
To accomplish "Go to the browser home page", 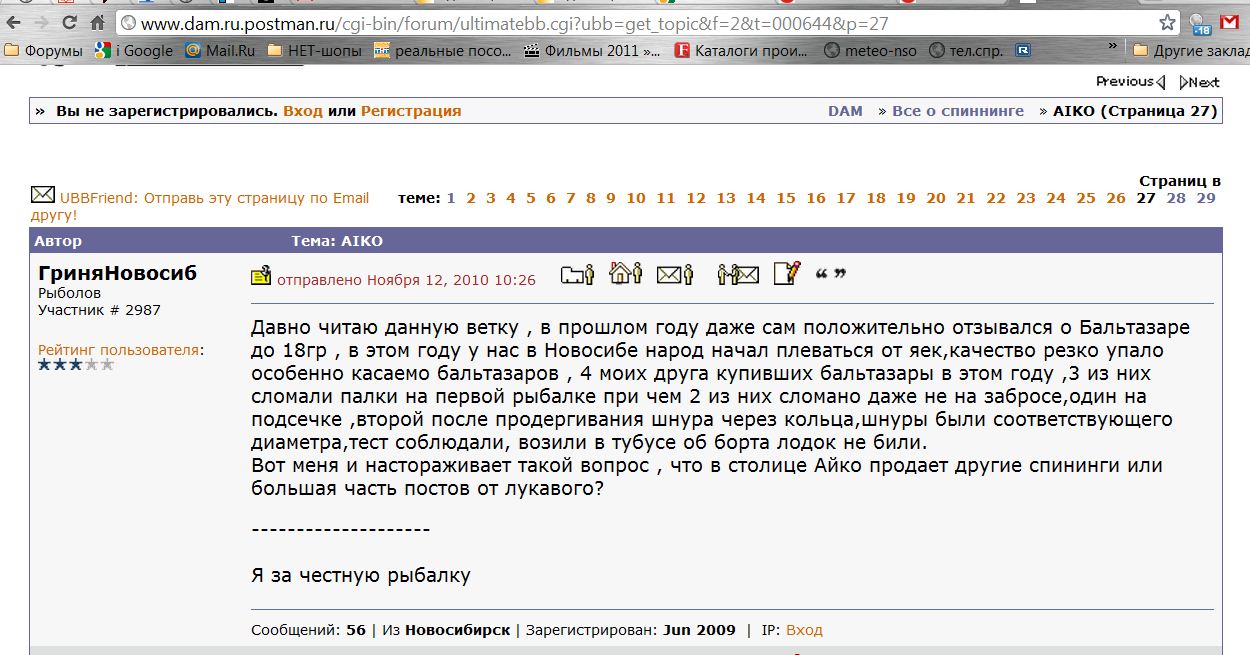I will coord(98,22).
